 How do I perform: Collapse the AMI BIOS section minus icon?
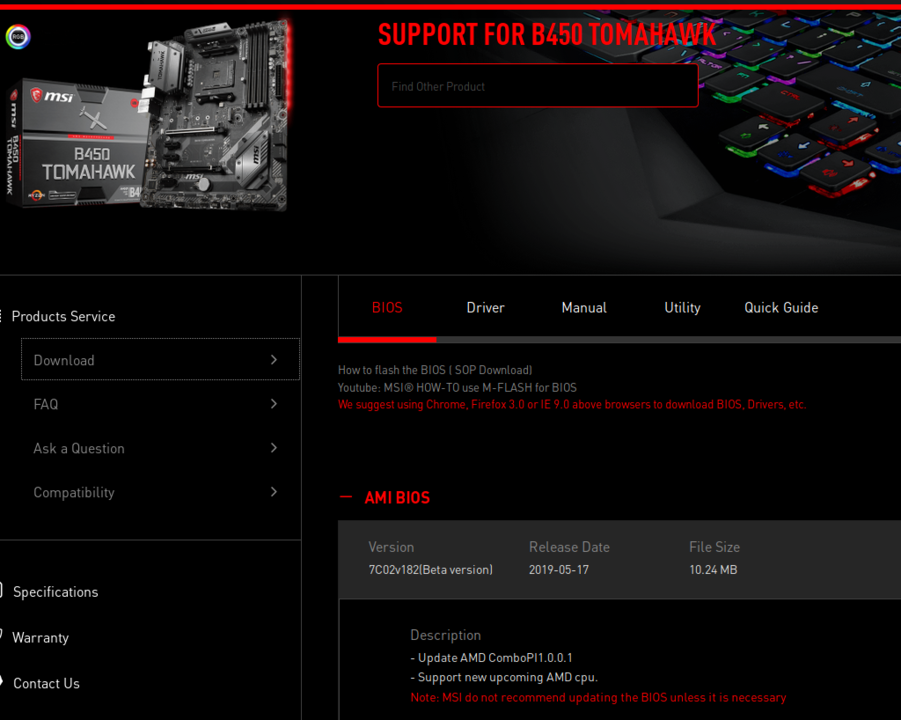tap(346, 497)
